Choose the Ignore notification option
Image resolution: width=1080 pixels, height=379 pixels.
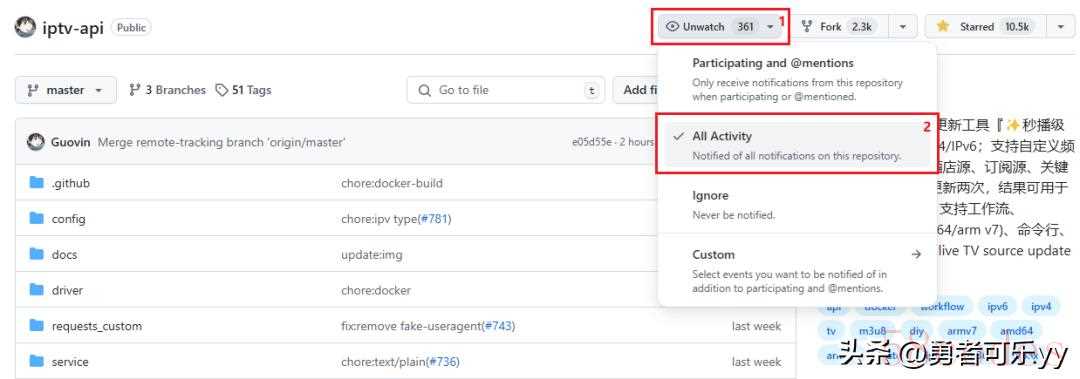pos(797,205)
